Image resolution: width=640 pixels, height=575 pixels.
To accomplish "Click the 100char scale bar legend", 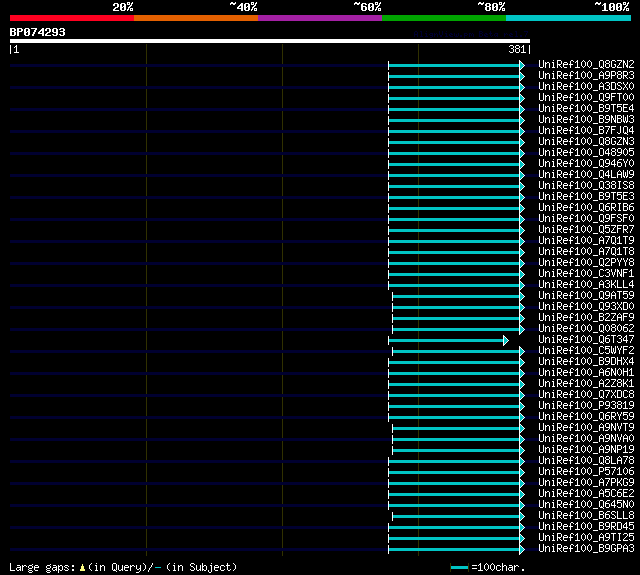I will tap(460, 568).
